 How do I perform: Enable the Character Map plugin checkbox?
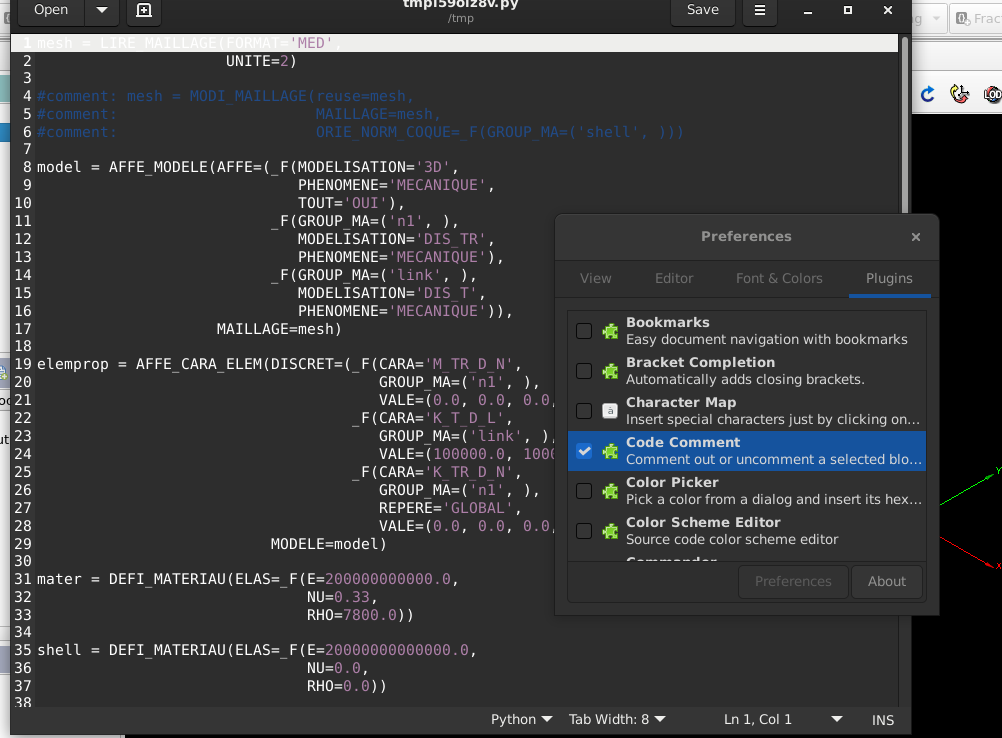click(584, 411)
